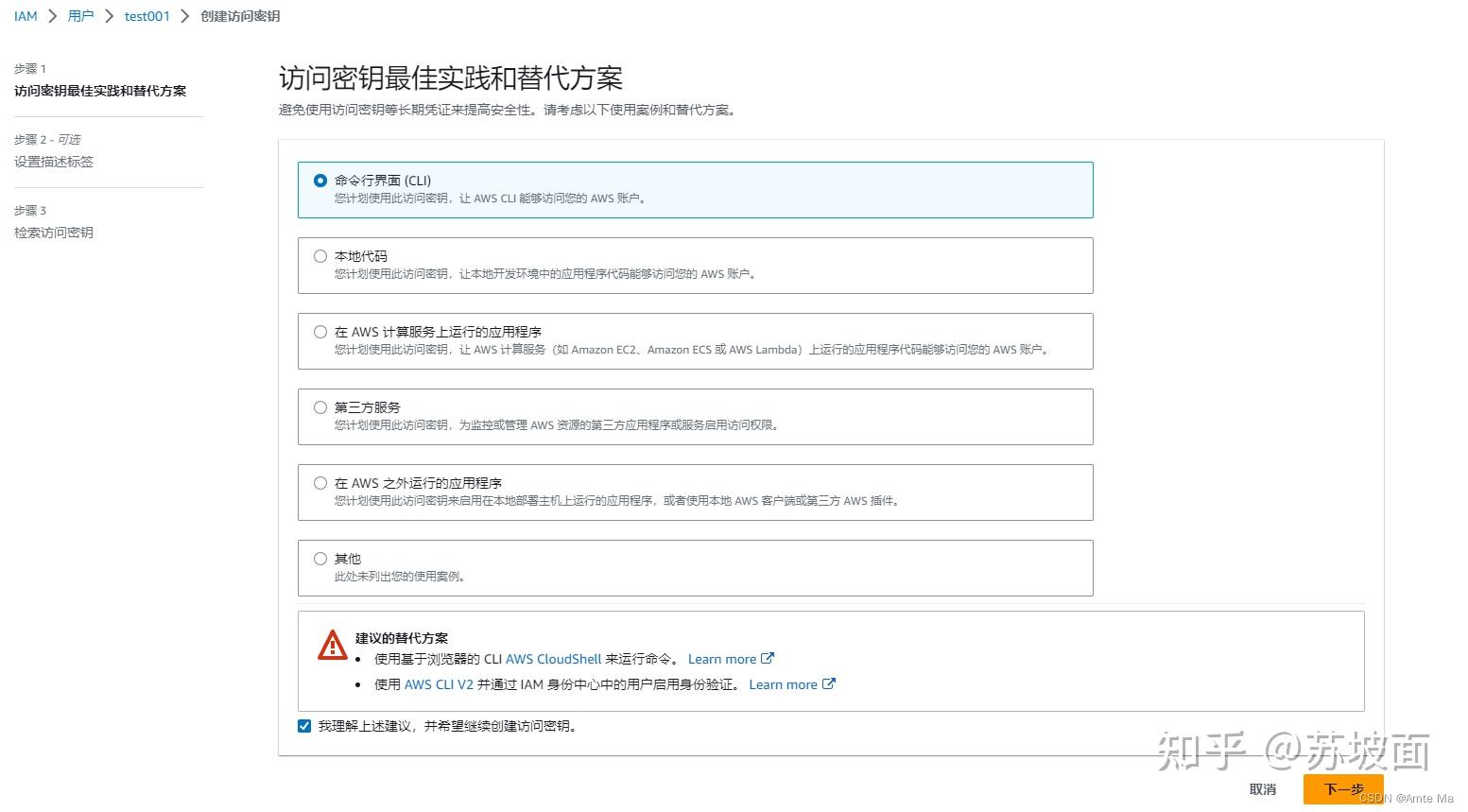Select 在 AWS 计算服务上运行的应用程序

[x=320, y=331]
